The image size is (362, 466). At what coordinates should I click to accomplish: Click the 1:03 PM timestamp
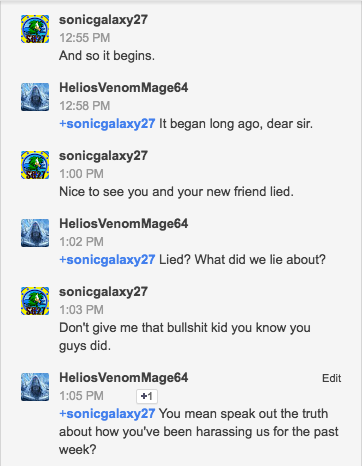point(81,310)
